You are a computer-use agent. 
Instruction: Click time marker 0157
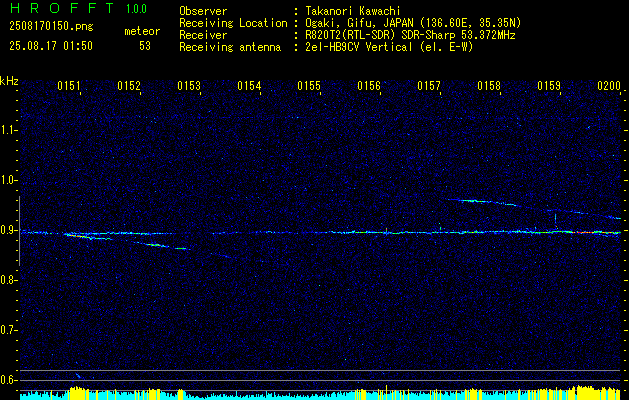[x=429, y=86]
